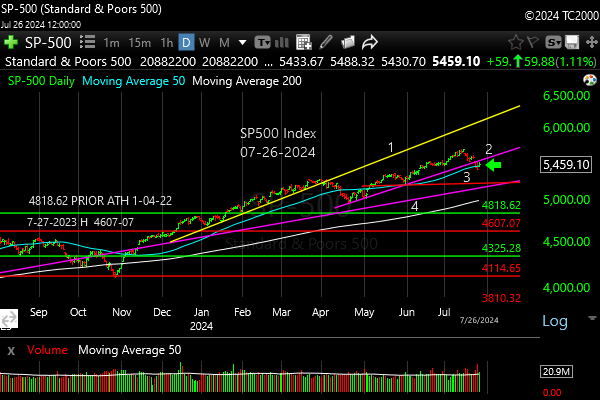This screenshot has height=400, width=600.
Task: Click the Jan 2024 time axis label
Action: [202, 319]
